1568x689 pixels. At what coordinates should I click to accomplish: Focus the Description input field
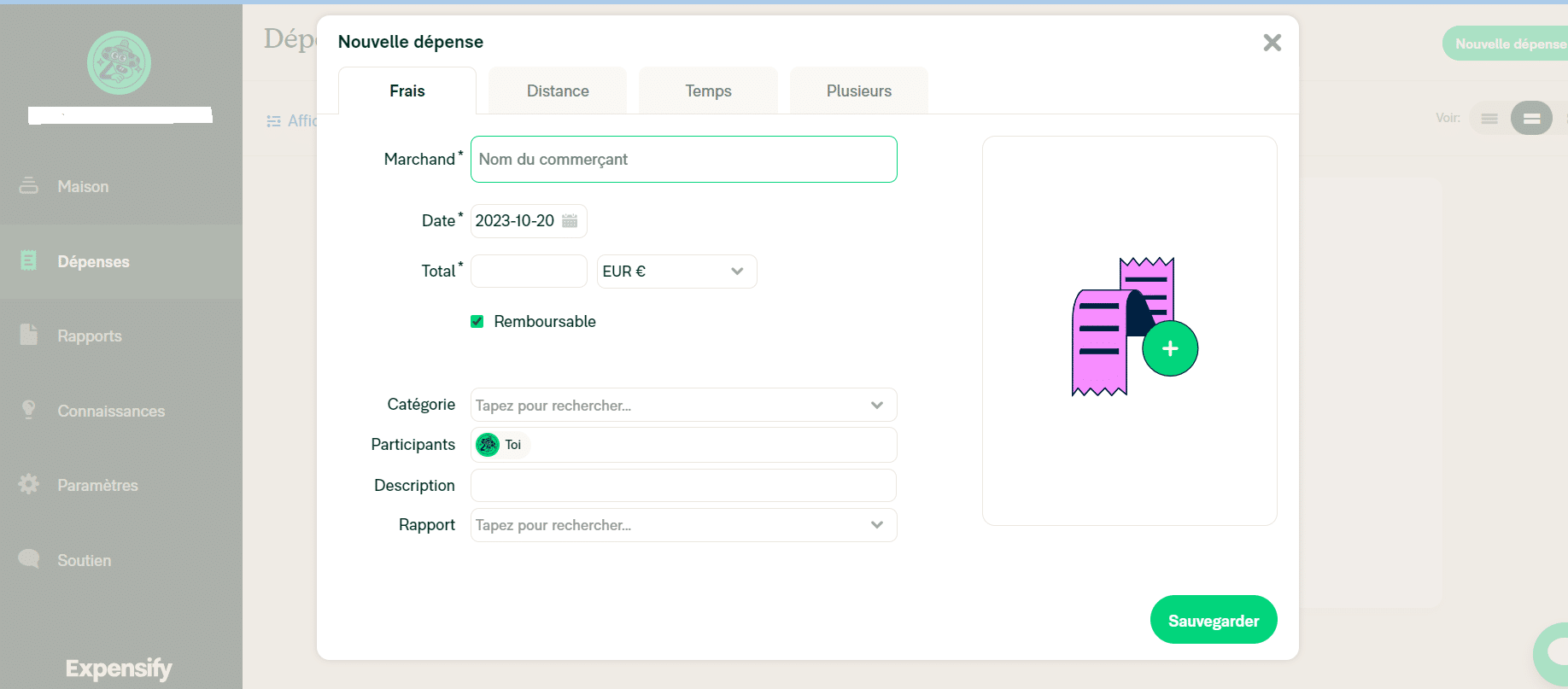tap(683, 485)
